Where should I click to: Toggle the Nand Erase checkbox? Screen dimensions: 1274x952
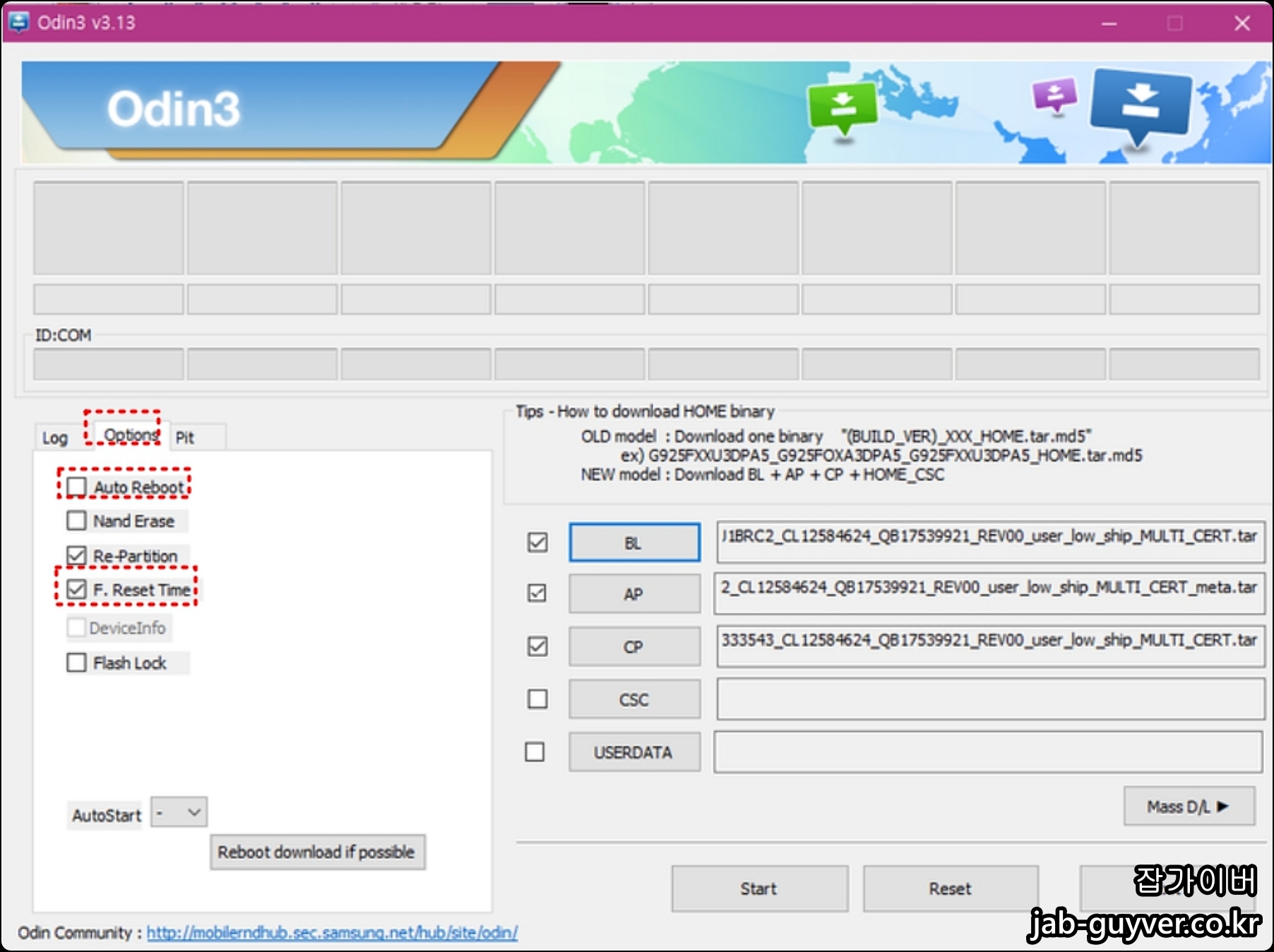coord(76,520)
